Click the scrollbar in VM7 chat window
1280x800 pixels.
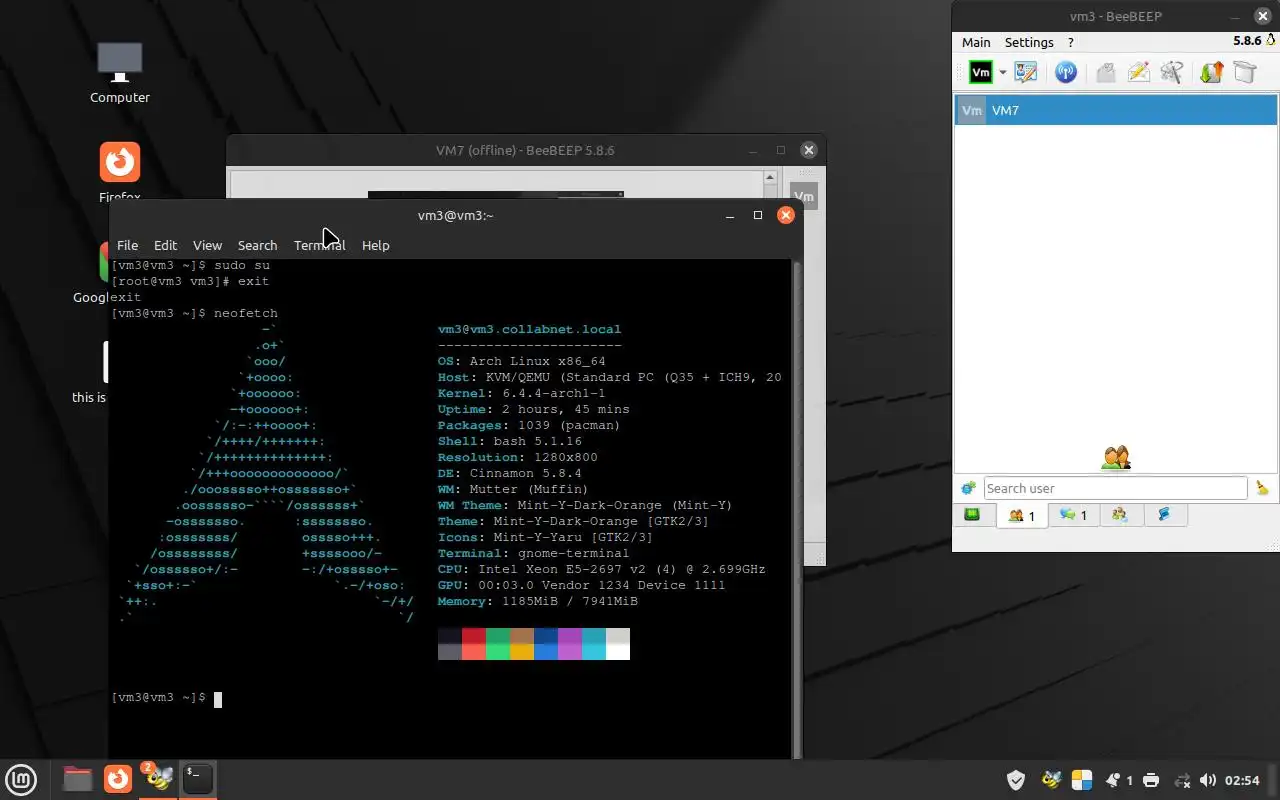point(770,185)
